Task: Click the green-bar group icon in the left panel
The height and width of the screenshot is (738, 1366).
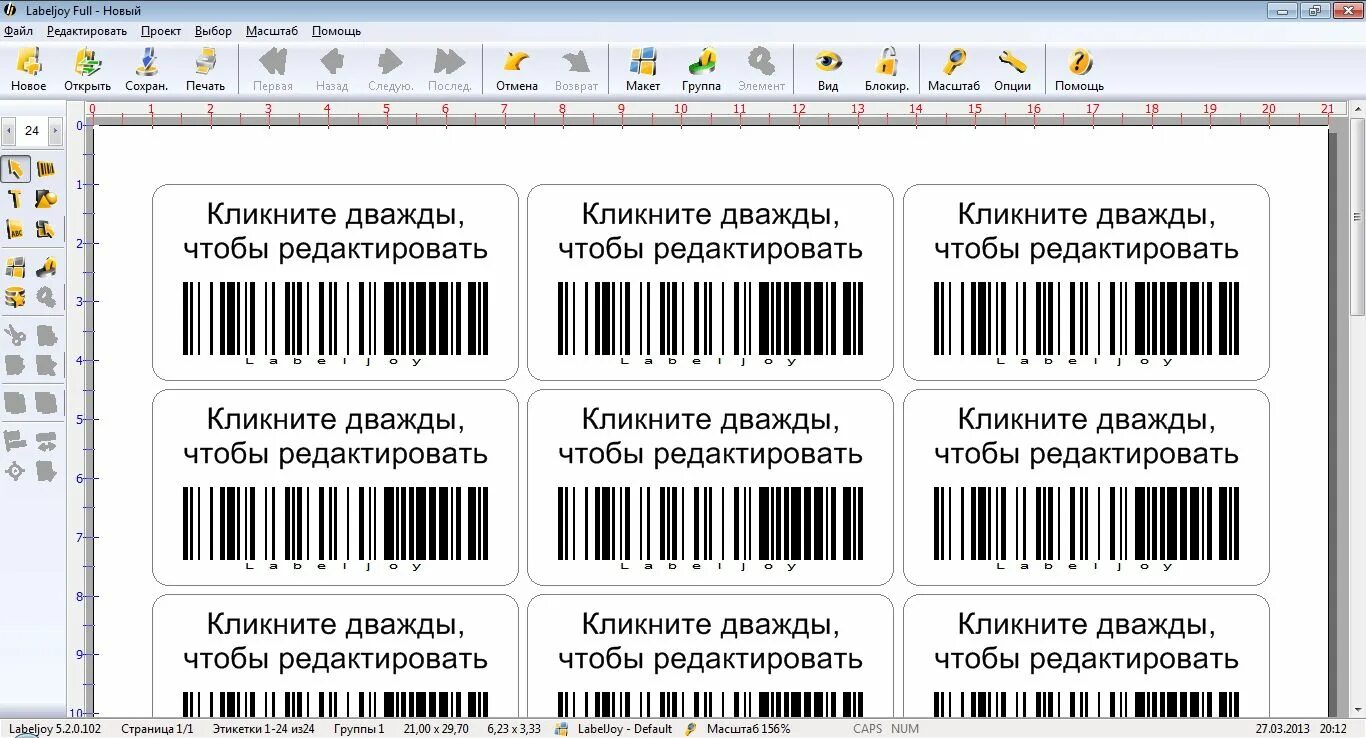Action: (x=46, y=267)
